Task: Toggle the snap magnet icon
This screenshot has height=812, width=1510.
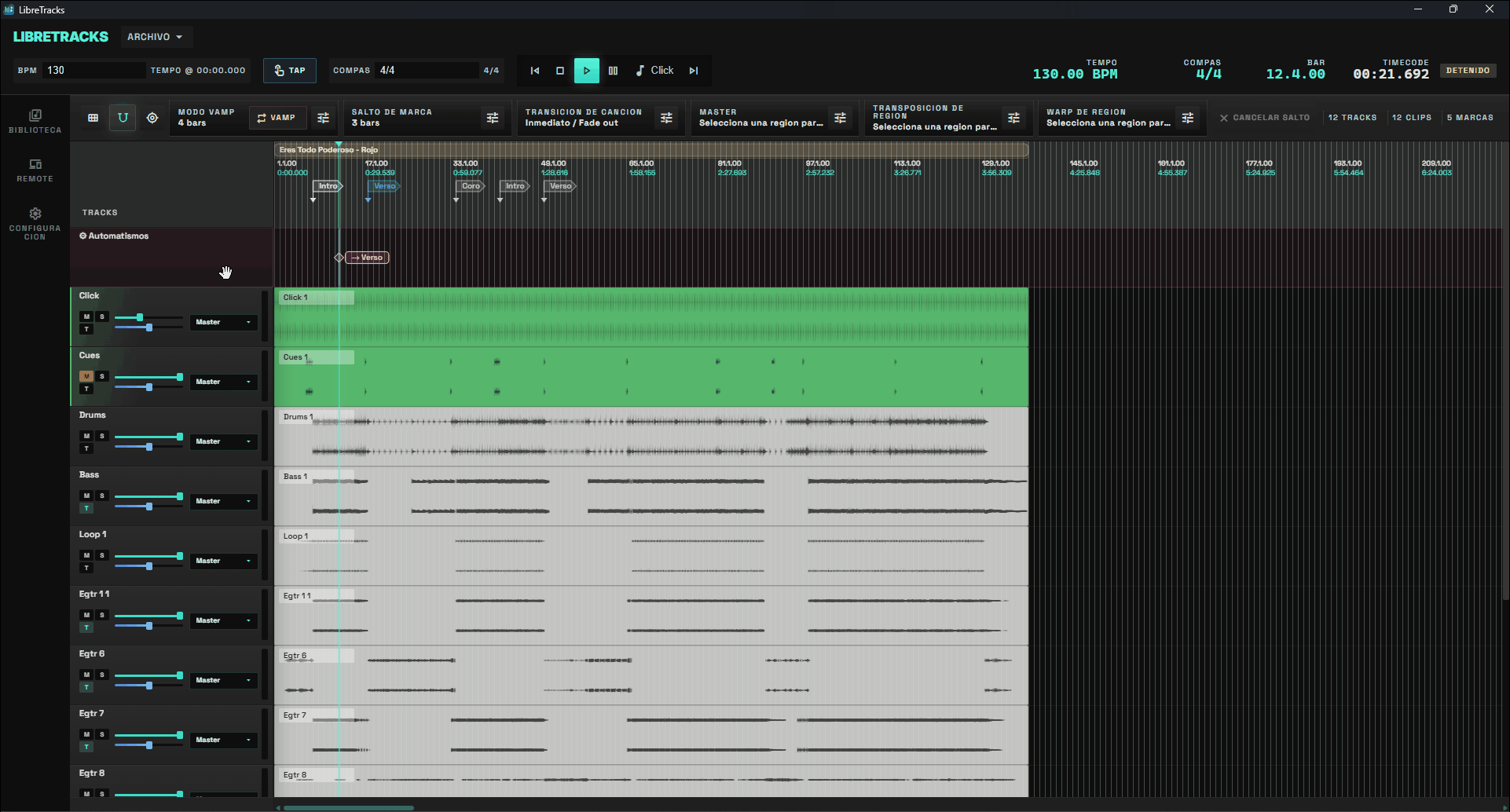Action: coord(123,118)
